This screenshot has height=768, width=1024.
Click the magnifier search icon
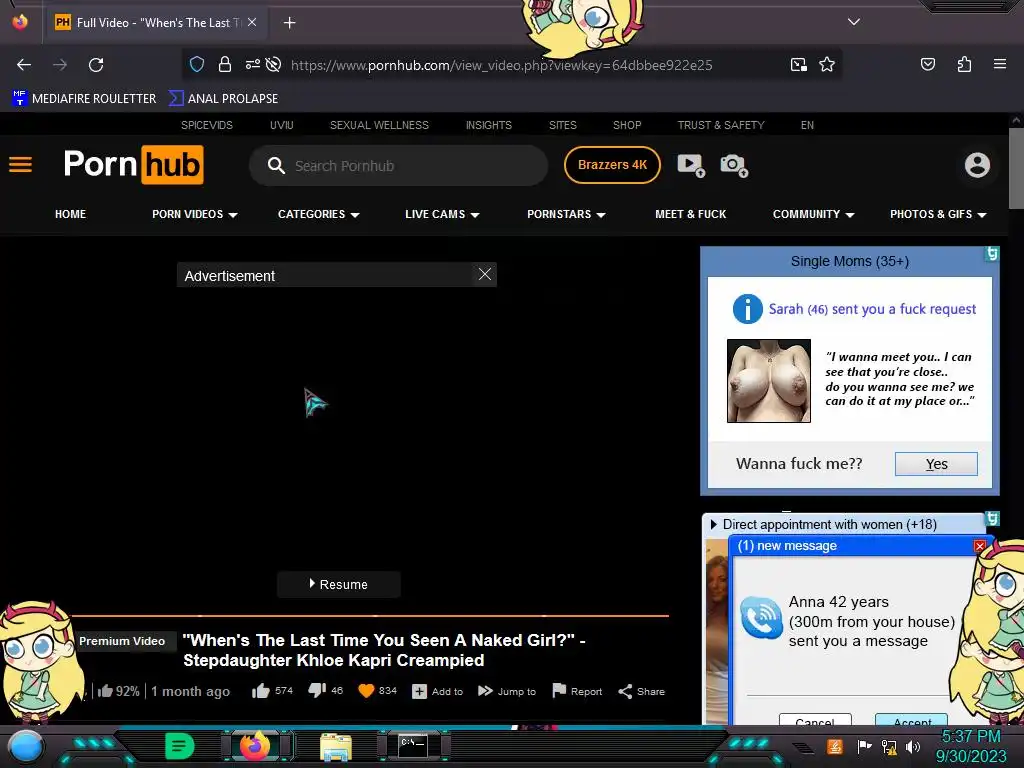[x=276, y=165]
